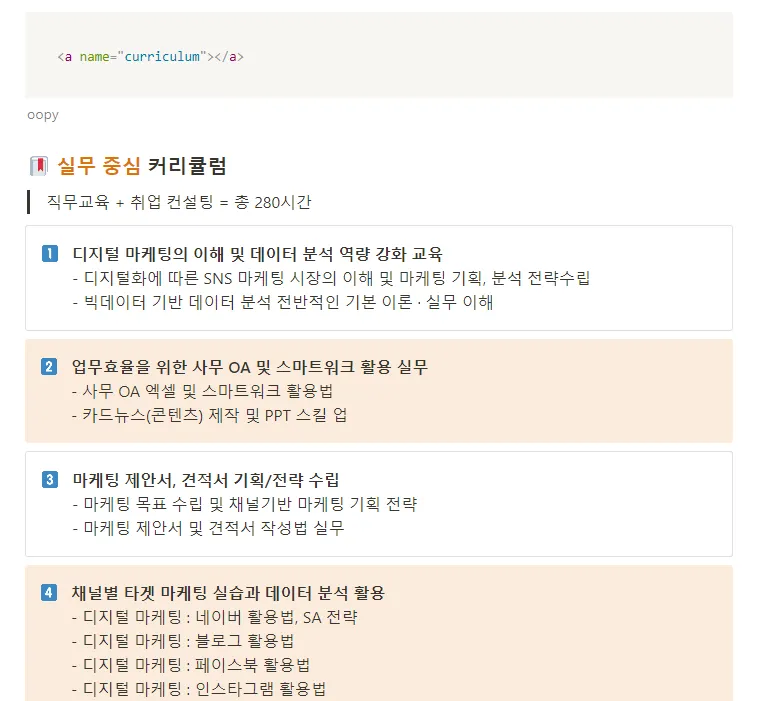
Task: Click the 마케팅 제안서 및 견적서 작성법 line
Action: point(208,528)
